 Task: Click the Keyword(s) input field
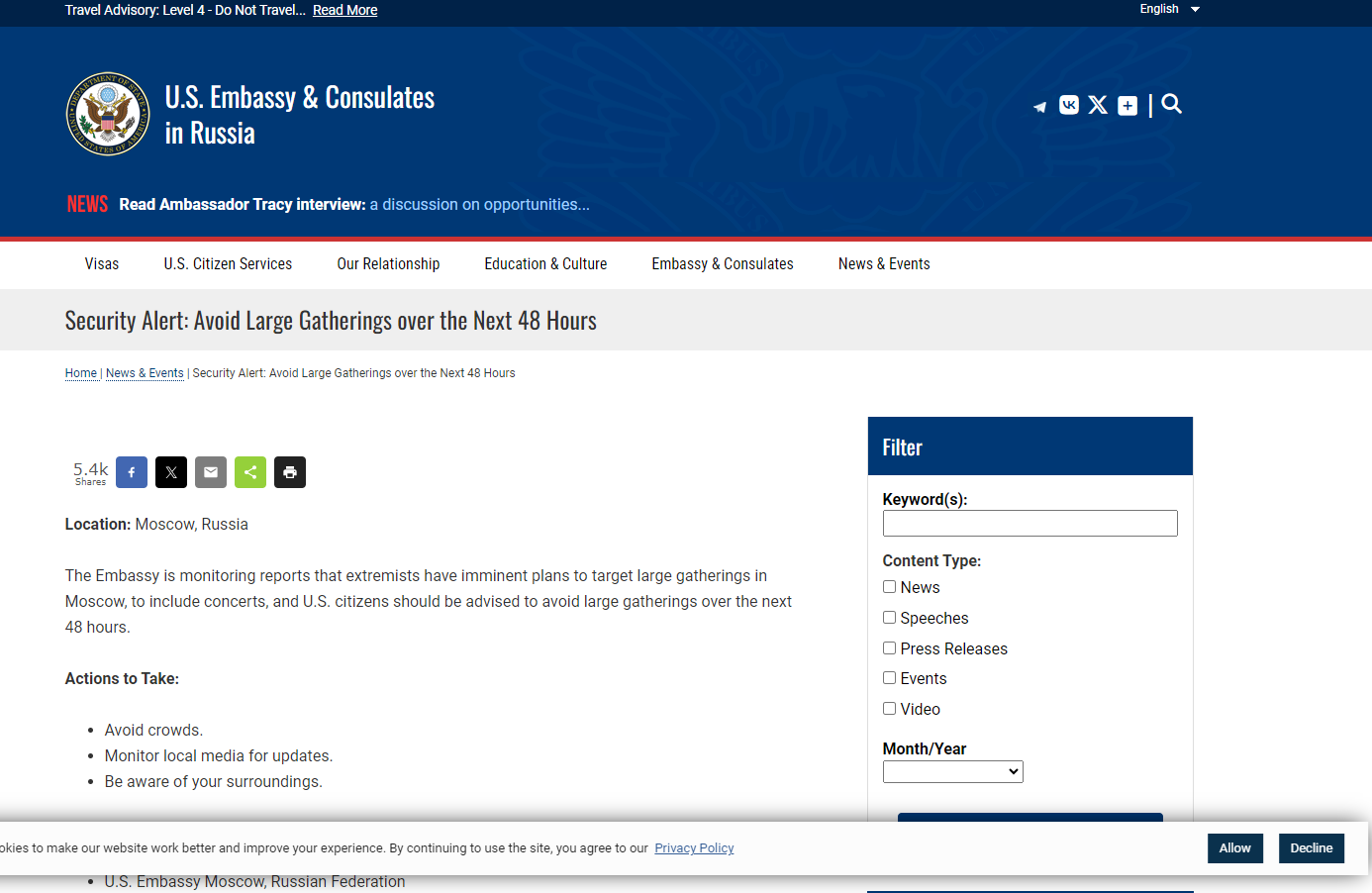(1029, 523)
